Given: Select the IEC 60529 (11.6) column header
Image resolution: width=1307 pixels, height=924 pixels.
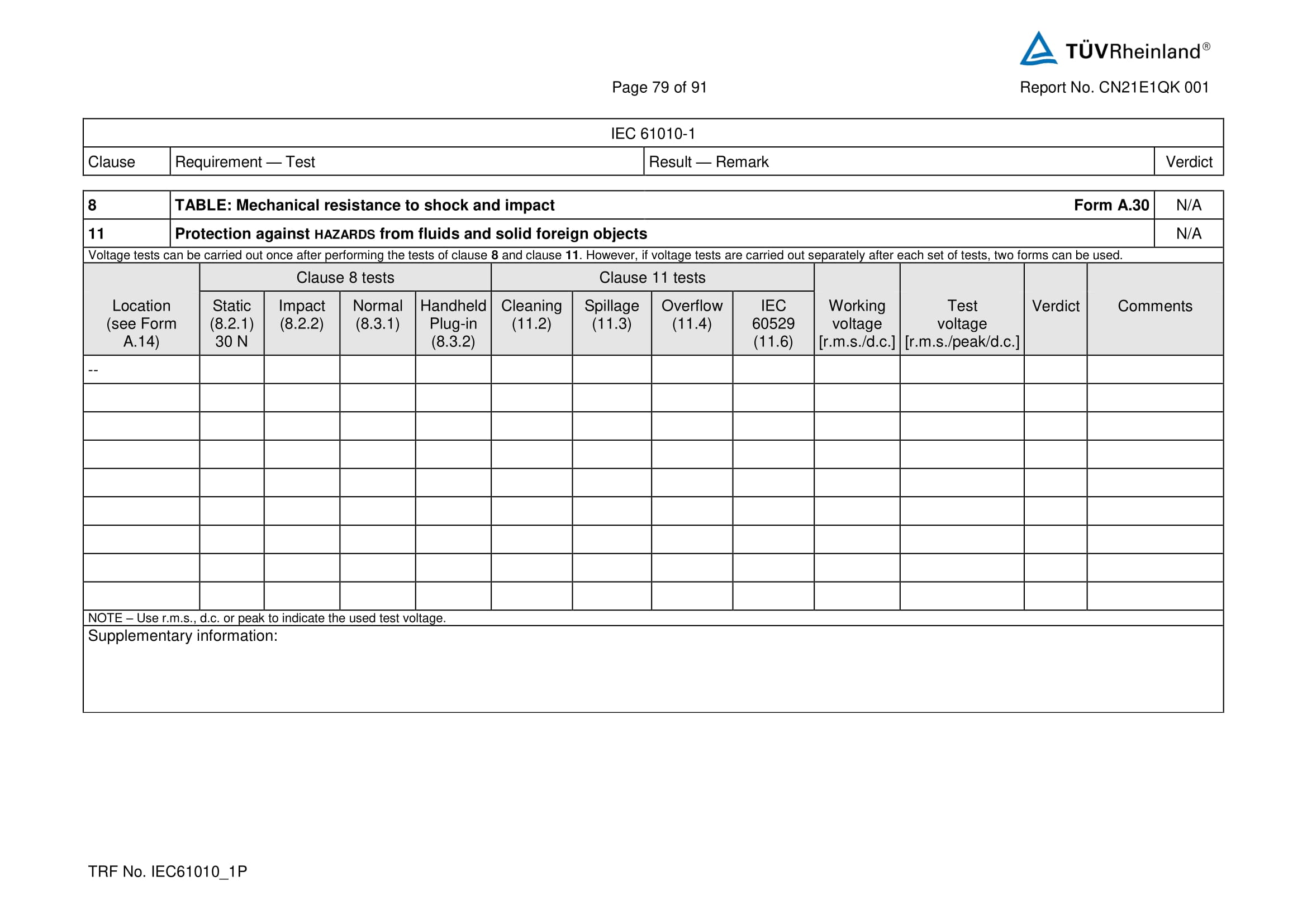Looking at the screenshot, I should coord(772,323).
